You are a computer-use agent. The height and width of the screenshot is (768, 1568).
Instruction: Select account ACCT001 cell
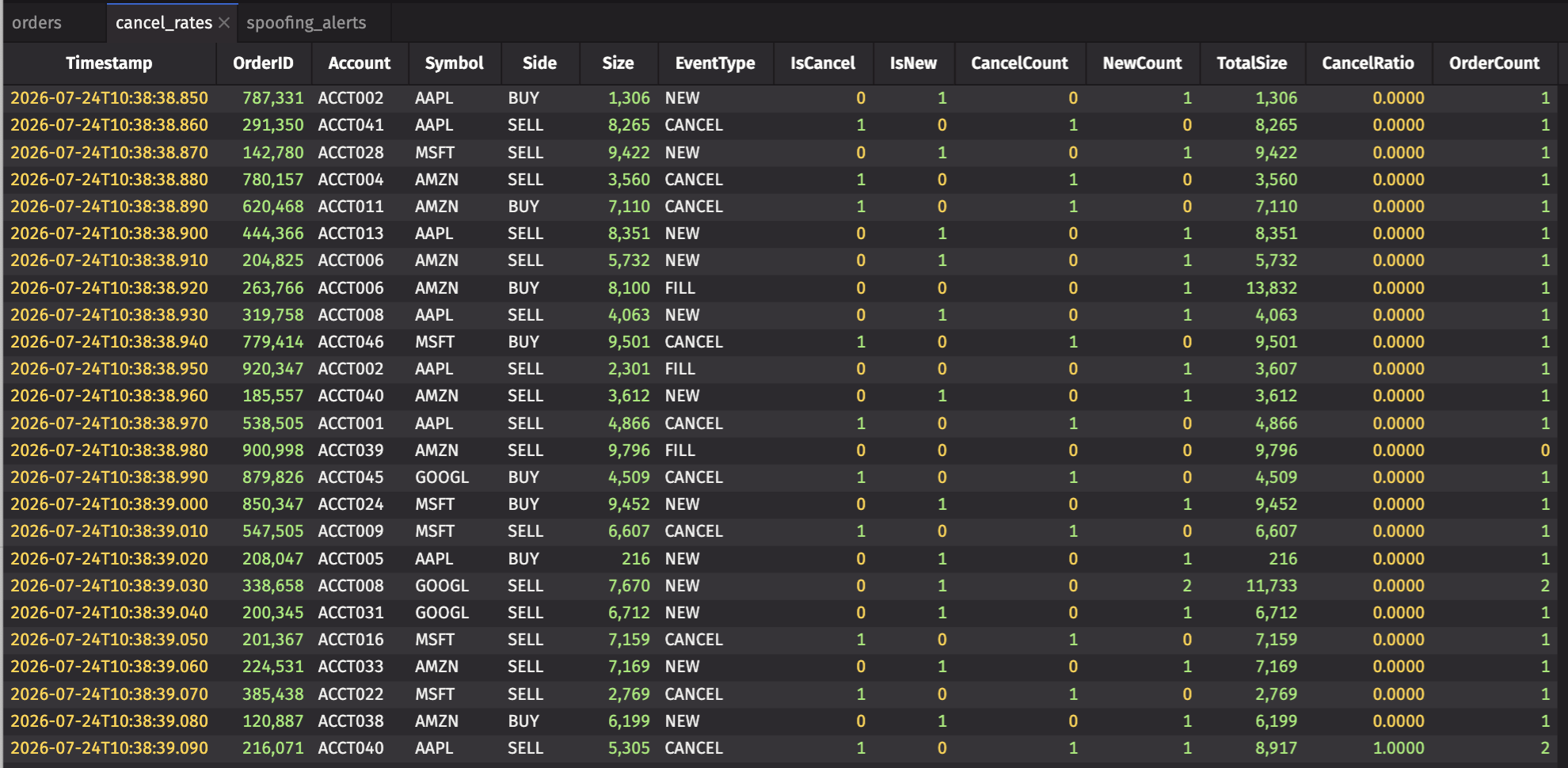[x=360, y=424]
